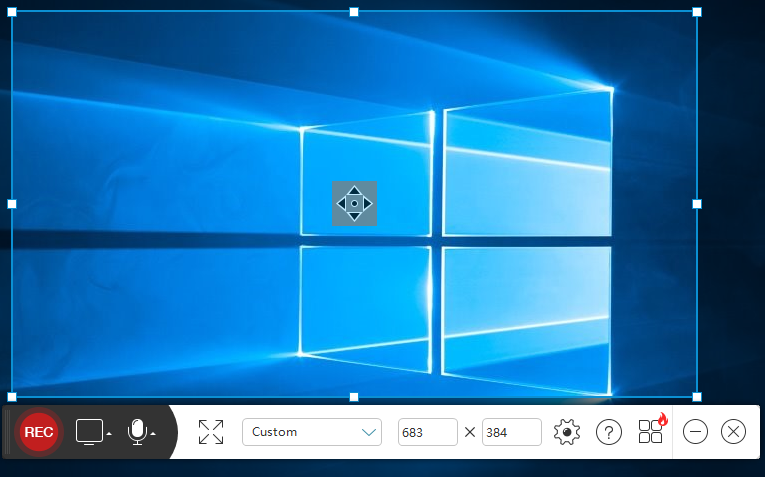Open settings via the gear icon
The height and width of the screenshot is (477, 765).
point(567,432)
